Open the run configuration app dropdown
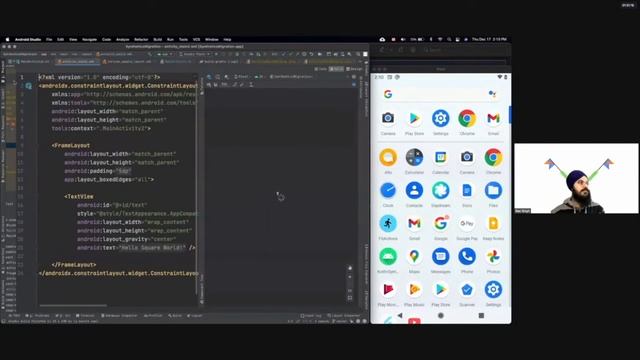Viewport: 640px width, 360px height. pyautogui.click(x=164, y=54)
